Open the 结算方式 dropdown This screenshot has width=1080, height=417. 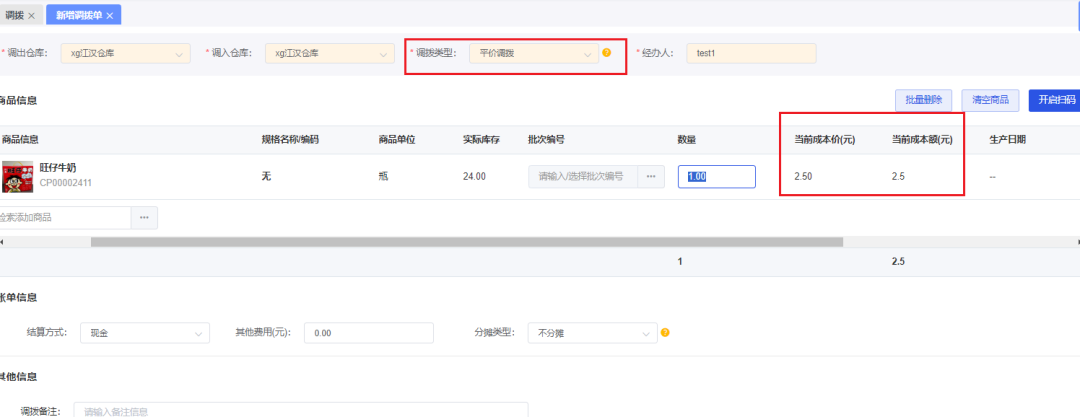click(x=145, y=333)
